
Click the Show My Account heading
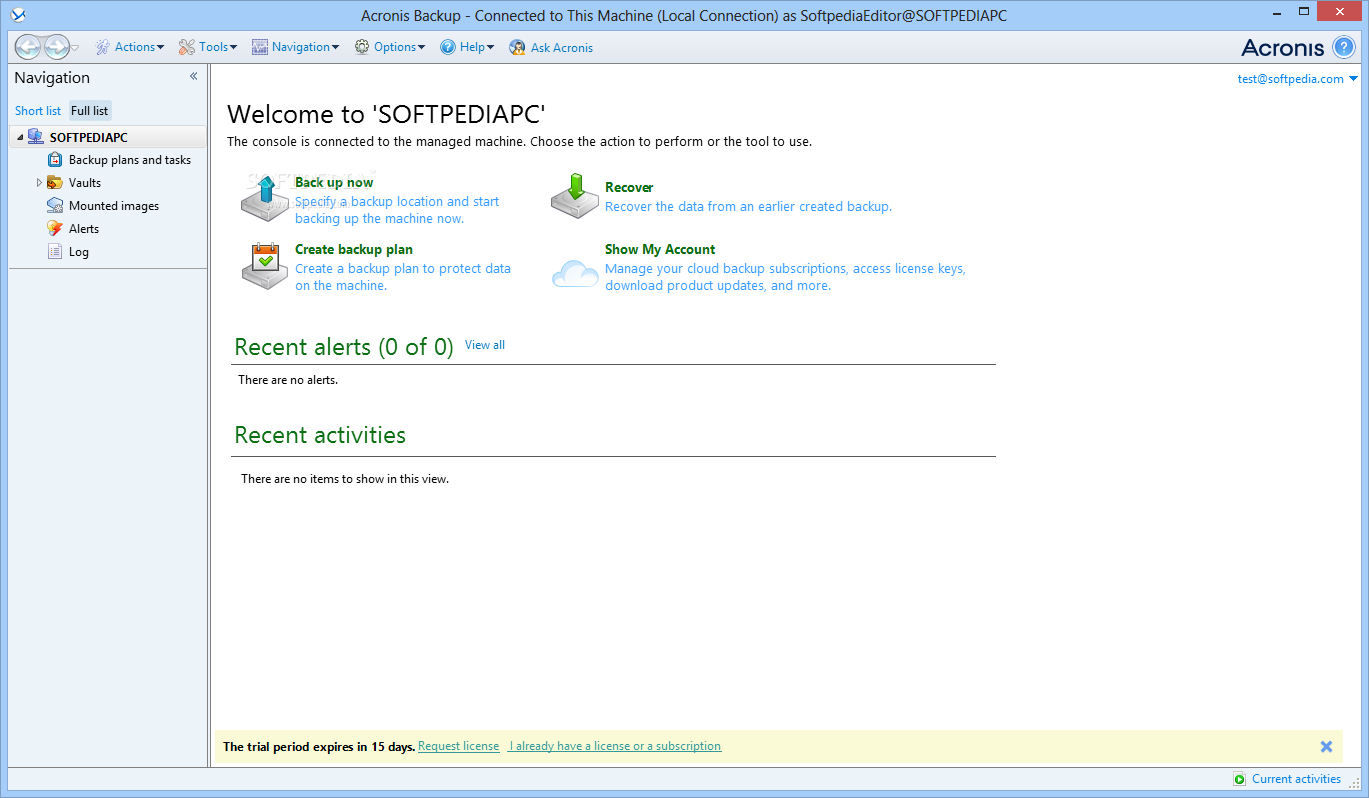click(660, 249)
